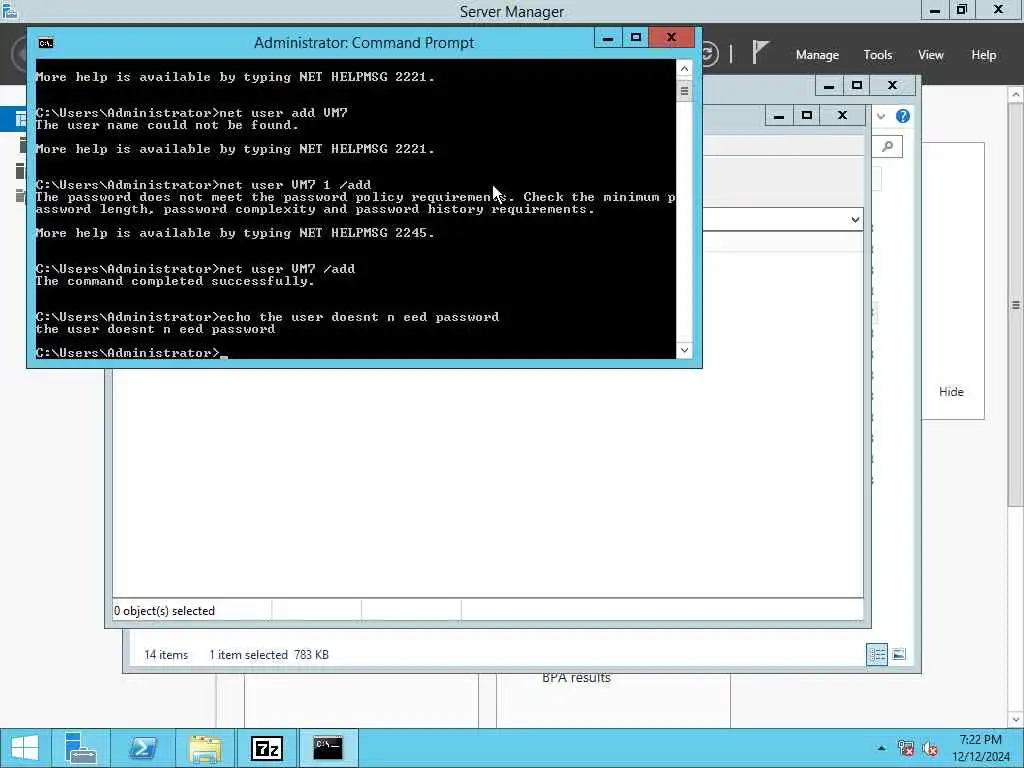Click the '0 object(s) selected' status text
Screen dimensions: 1024x768
[x=165, y=611]
